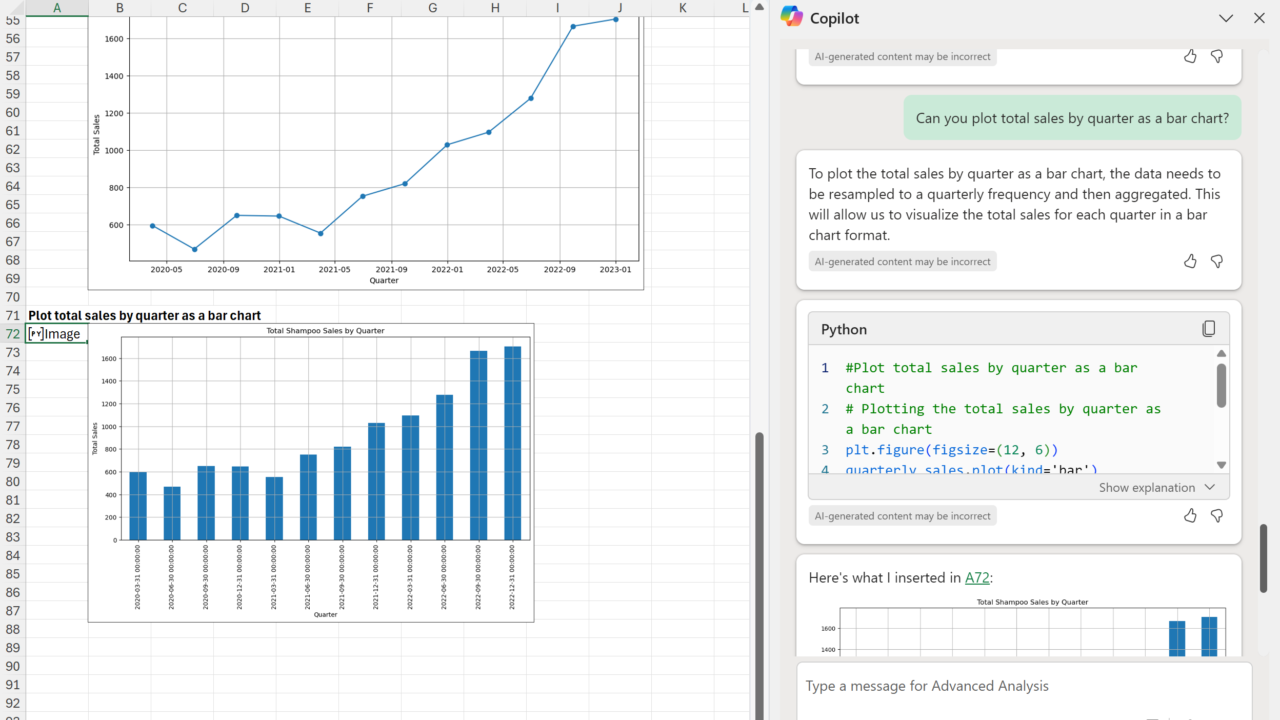Copy the Python code snippet
The image size is (1280, 720).
coord(1208,329)
